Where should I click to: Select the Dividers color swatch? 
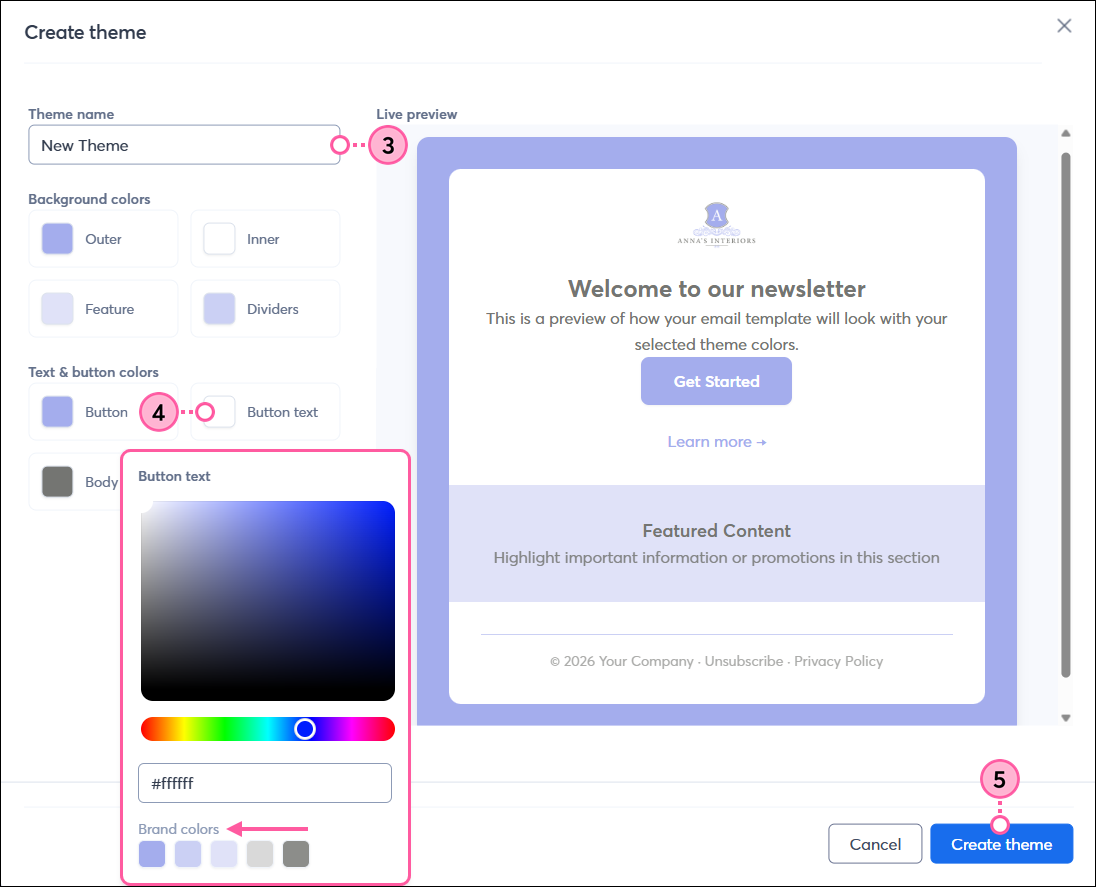[219, 308]
